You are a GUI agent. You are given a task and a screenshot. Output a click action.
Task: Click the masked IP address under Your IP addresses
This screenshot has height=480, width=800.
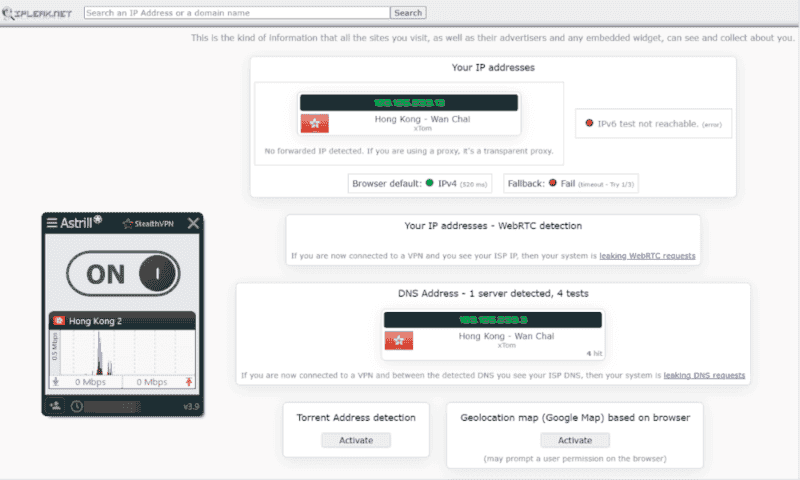tap(409, 103)
